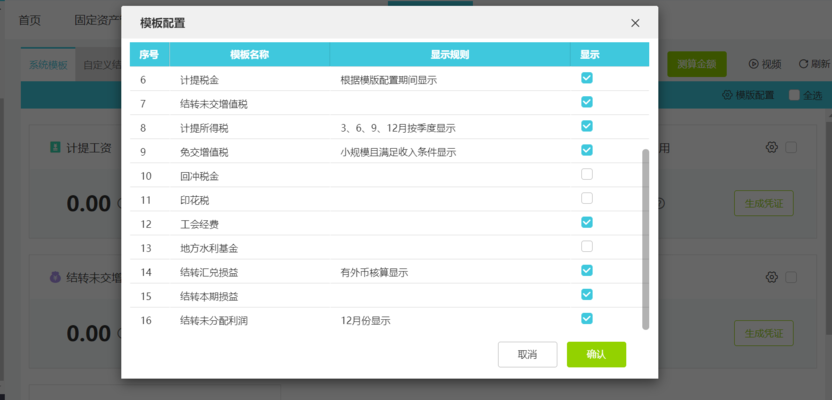Click rule text 12月份显示
The width and height of the screenshot is (832, 400).
click(x=366, y=321)
